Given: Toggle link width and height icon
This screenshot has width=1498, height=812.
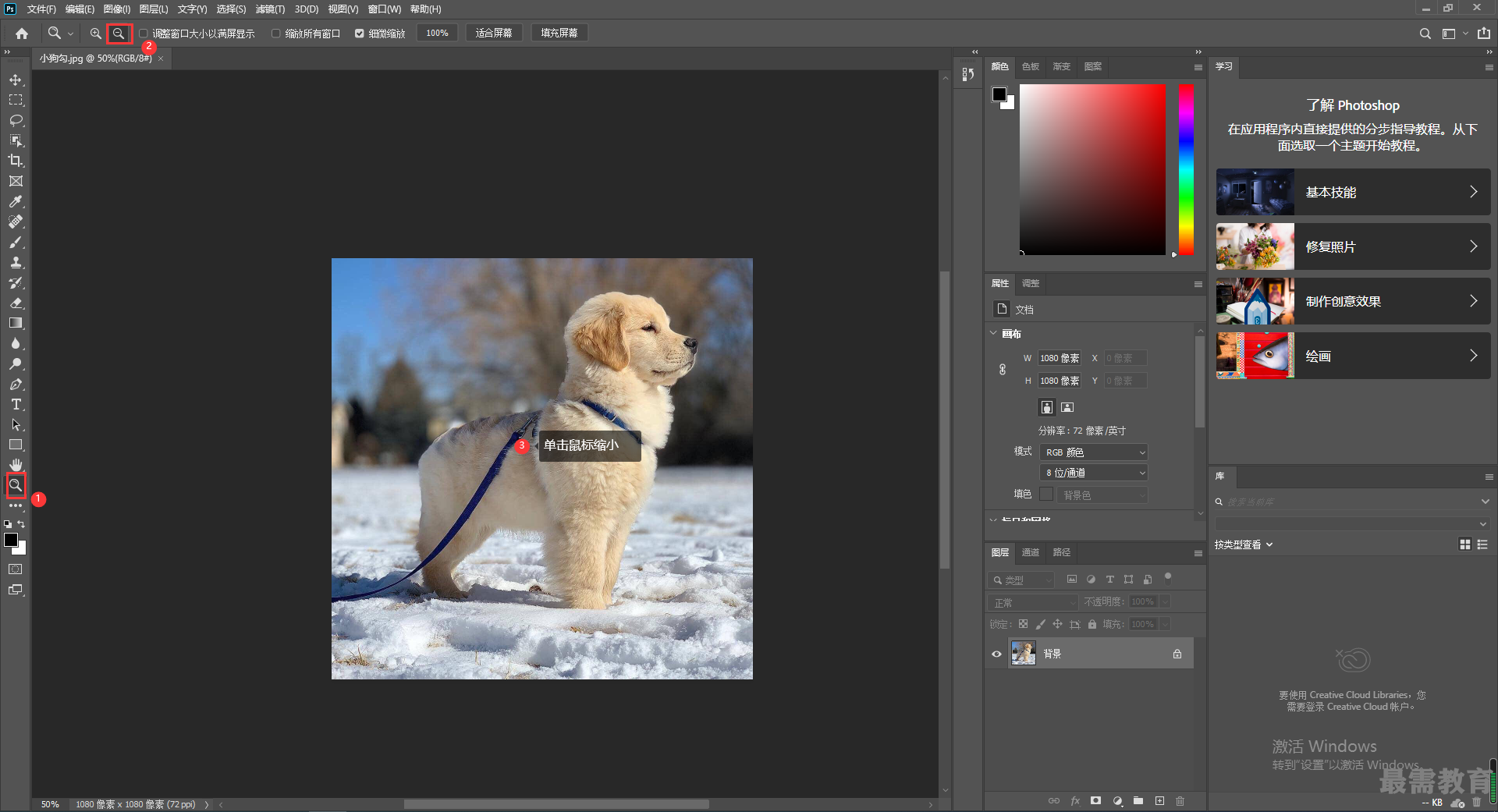Looking at the screenshot, I should point(1003,370).
